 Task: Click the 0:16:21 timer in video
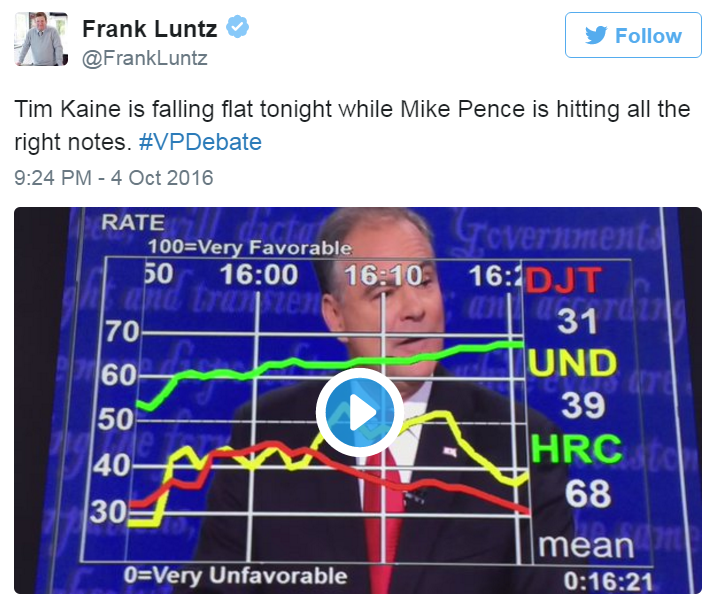click(x=608, y=582)
